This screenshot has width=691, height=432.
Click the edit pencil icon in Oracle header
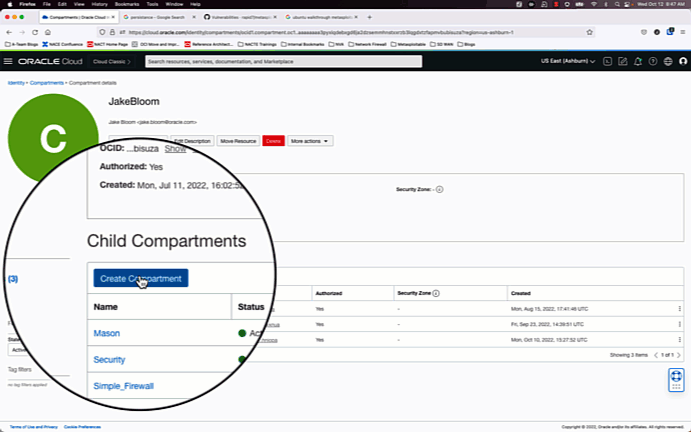click(x=622, y=61)
